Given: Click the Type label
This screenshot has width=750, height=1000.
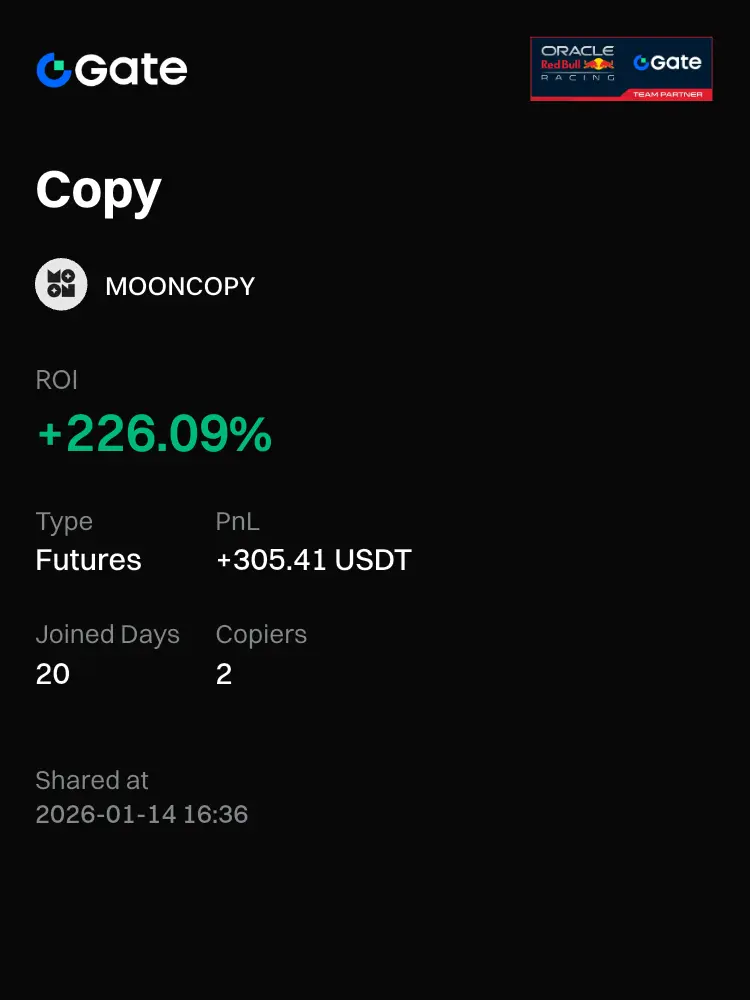Looking at the screenshot, I should 64,522.
